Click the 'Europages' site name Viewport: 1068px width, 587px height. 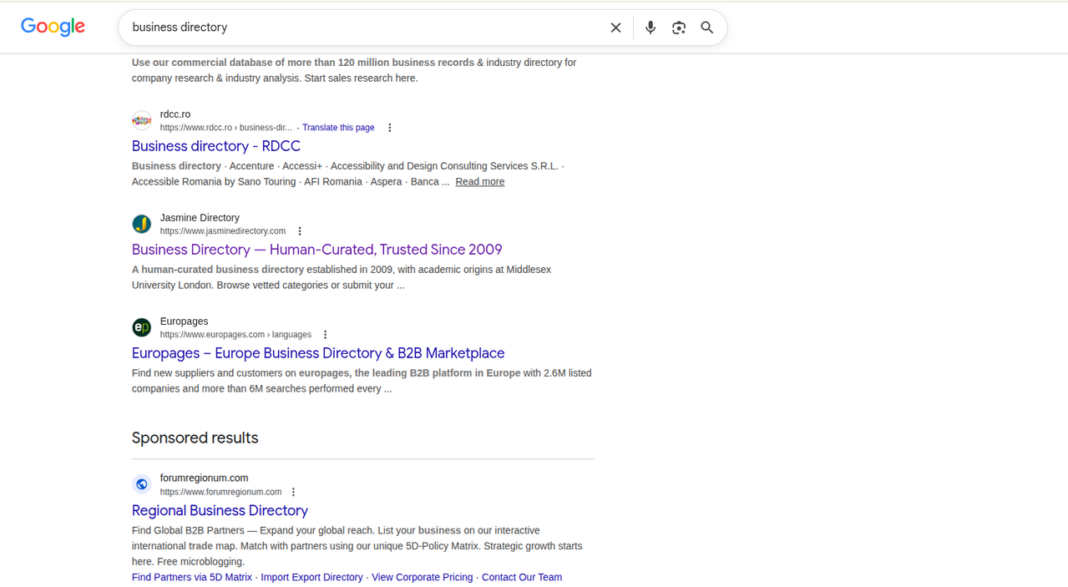click(184, 321)
